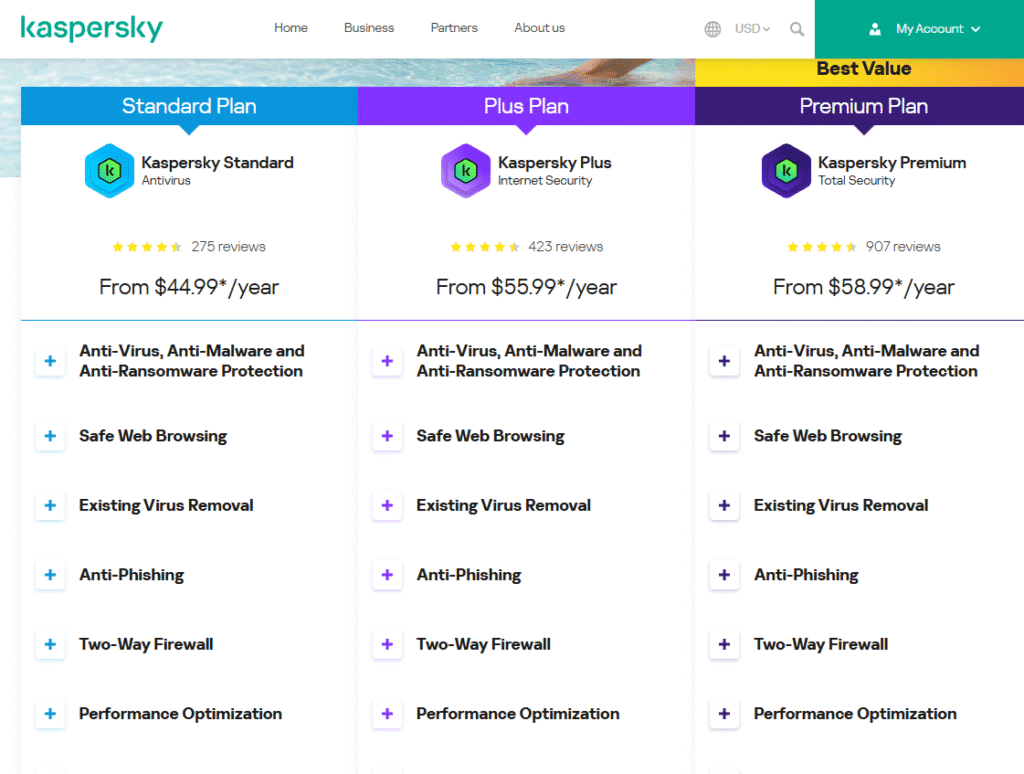Open the 907 reviews link
The height and width of the screenshot is (774, 1024).
click(x=903, y=247)
